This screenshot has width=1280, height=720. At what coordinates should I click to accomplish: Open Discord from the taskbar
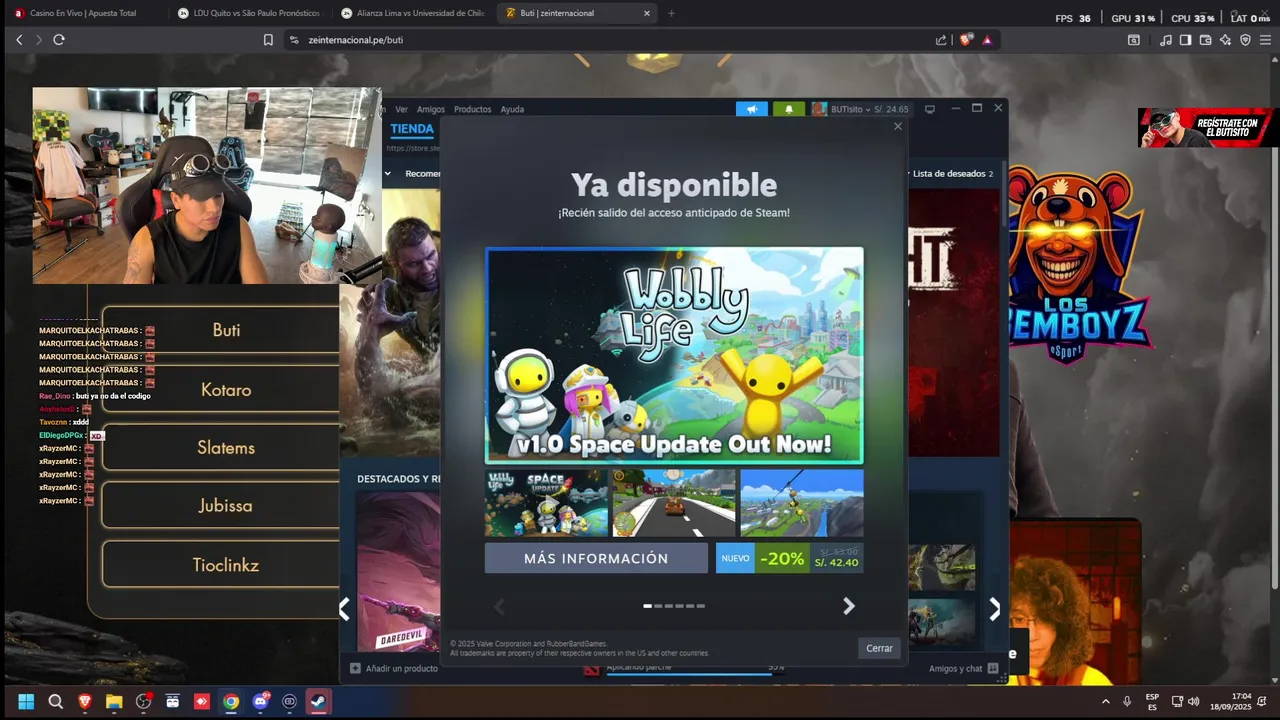261,702
